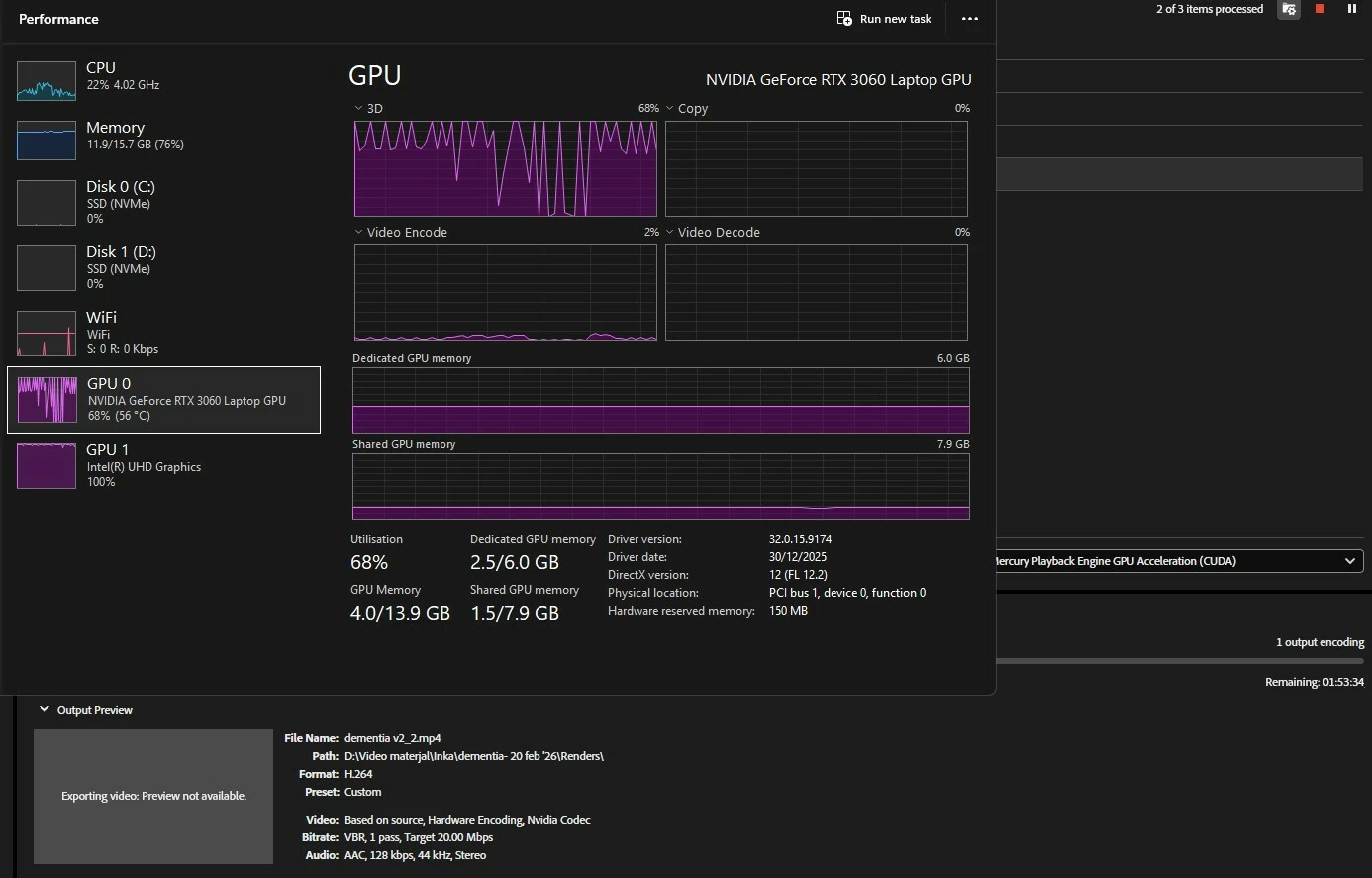Click the Video Encode usage graph

pyautogui.click(x=506, y=292)
